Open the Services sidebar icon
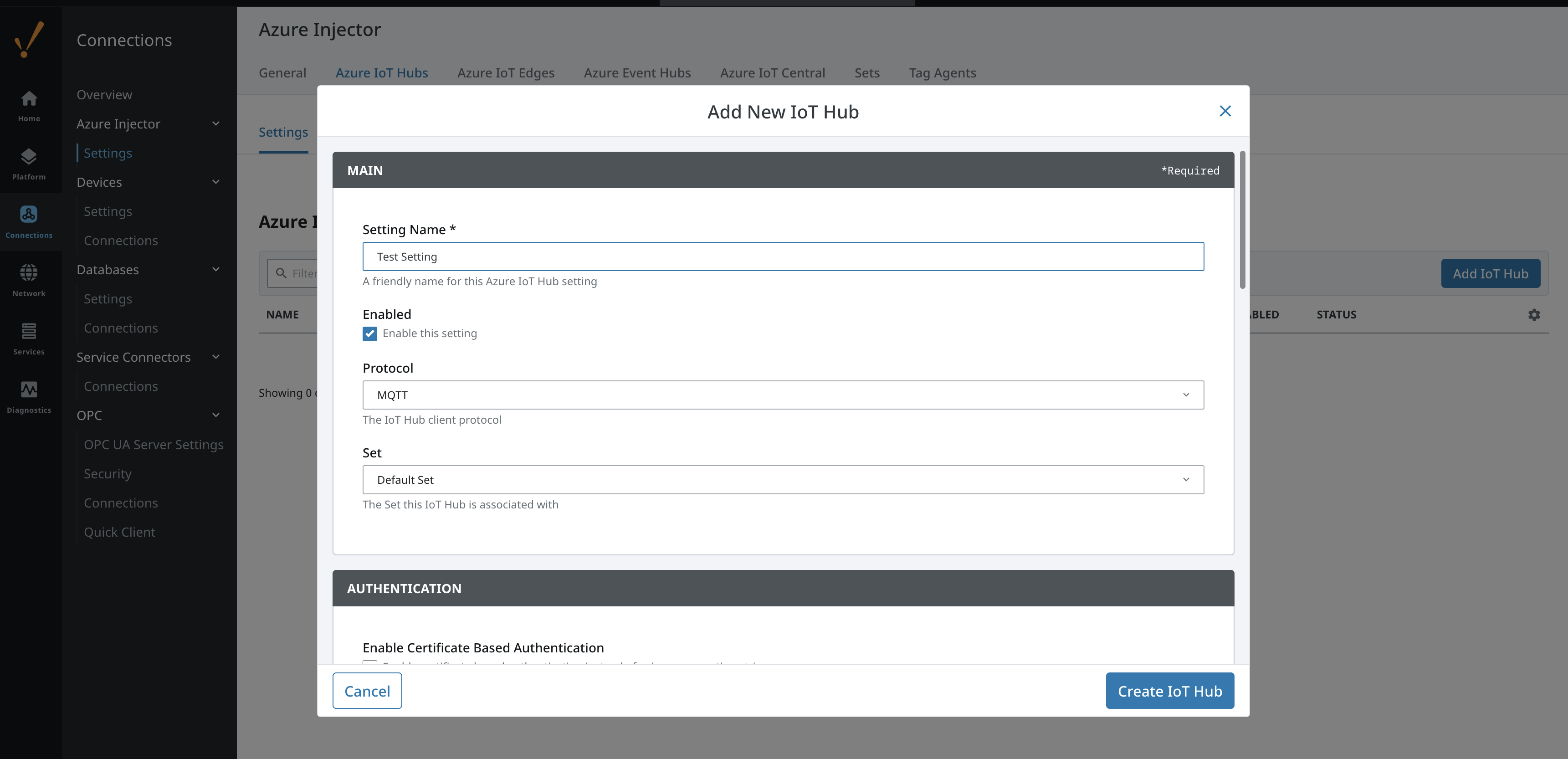Image resolution: width=1568 pixels, height=759 pixels. pyautogui.click(x=29, y=338)
